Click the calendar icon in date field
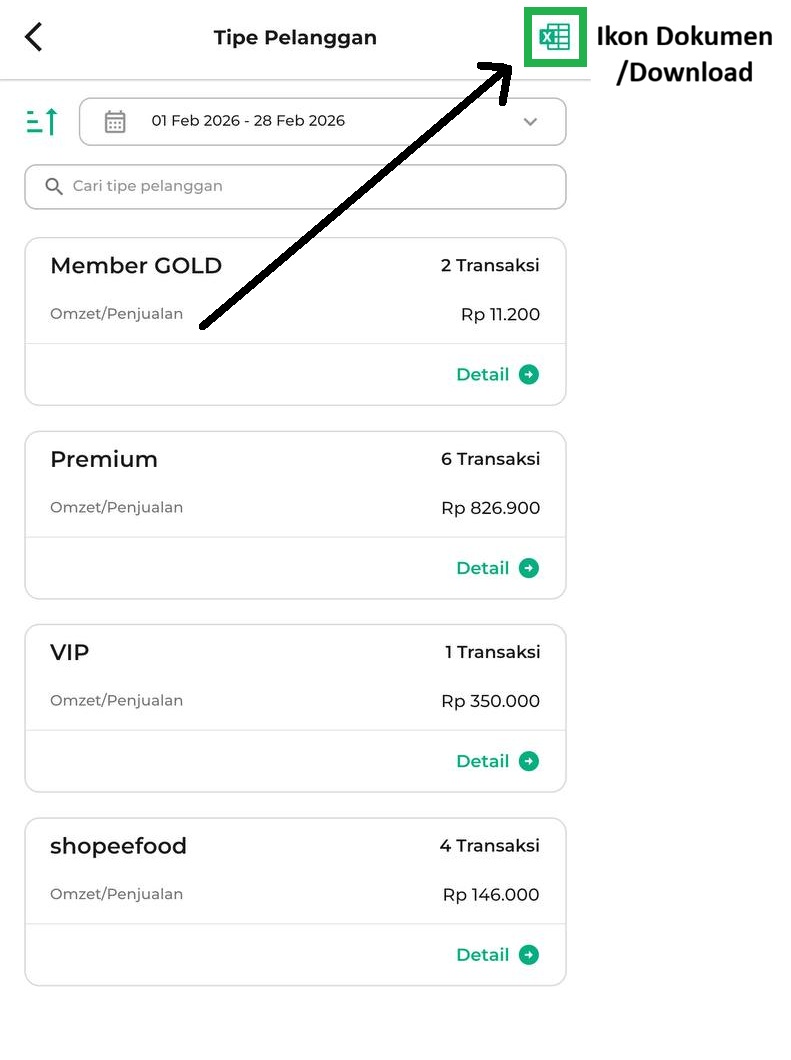791x1060 pixels. point(115,122)
